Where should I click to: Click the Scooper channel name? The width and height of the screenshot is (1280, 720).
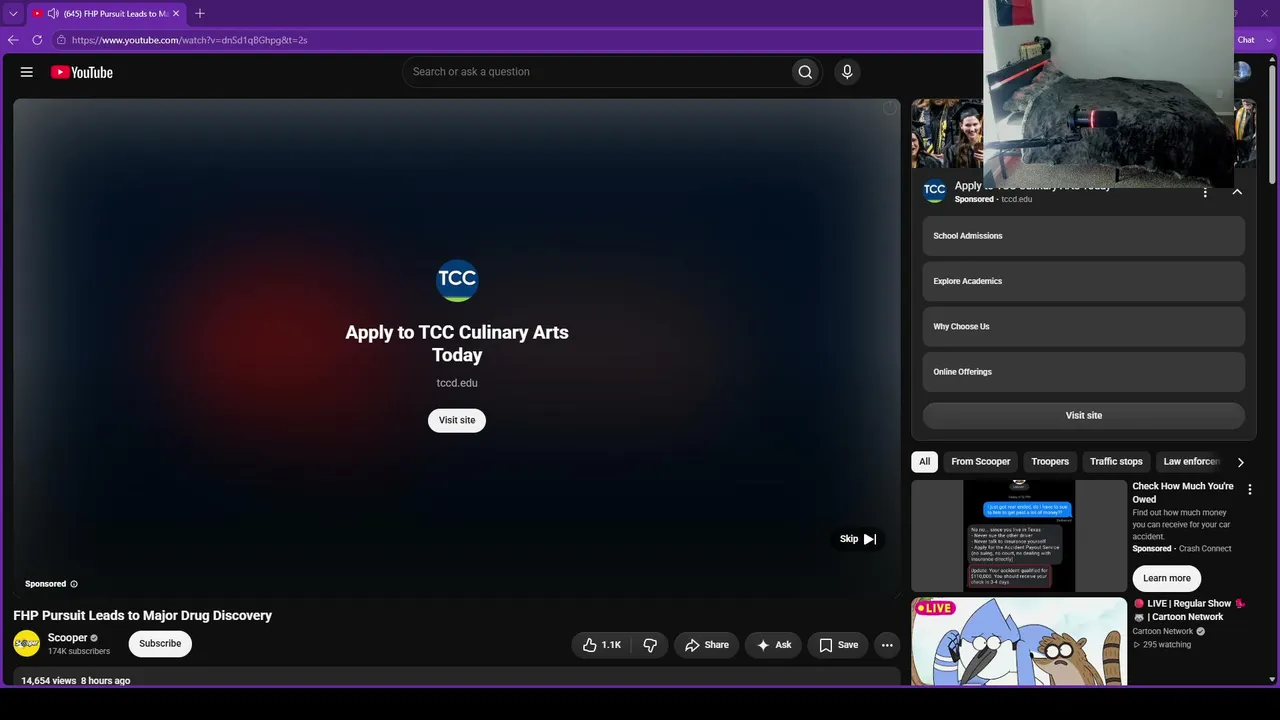pyautogui.click(x=68, y=638)
